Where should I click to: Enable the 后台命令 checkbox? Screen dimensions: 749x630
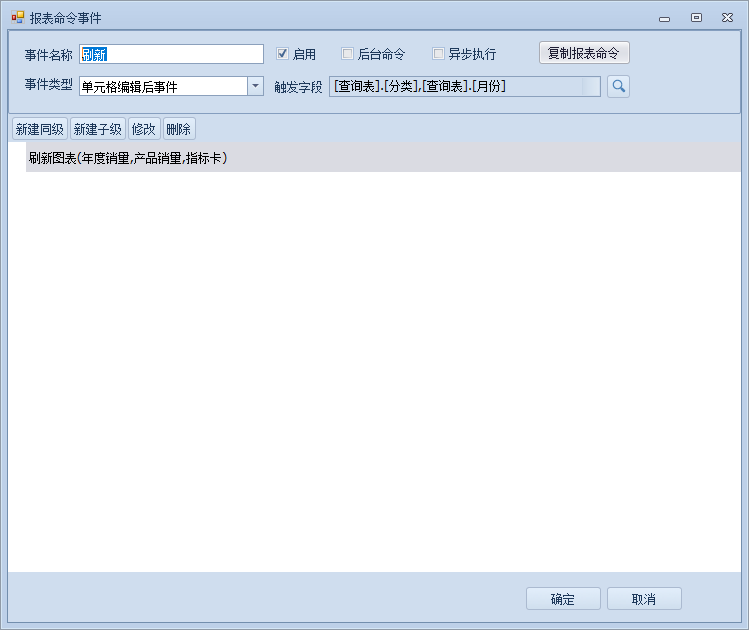tap(348, 54)
